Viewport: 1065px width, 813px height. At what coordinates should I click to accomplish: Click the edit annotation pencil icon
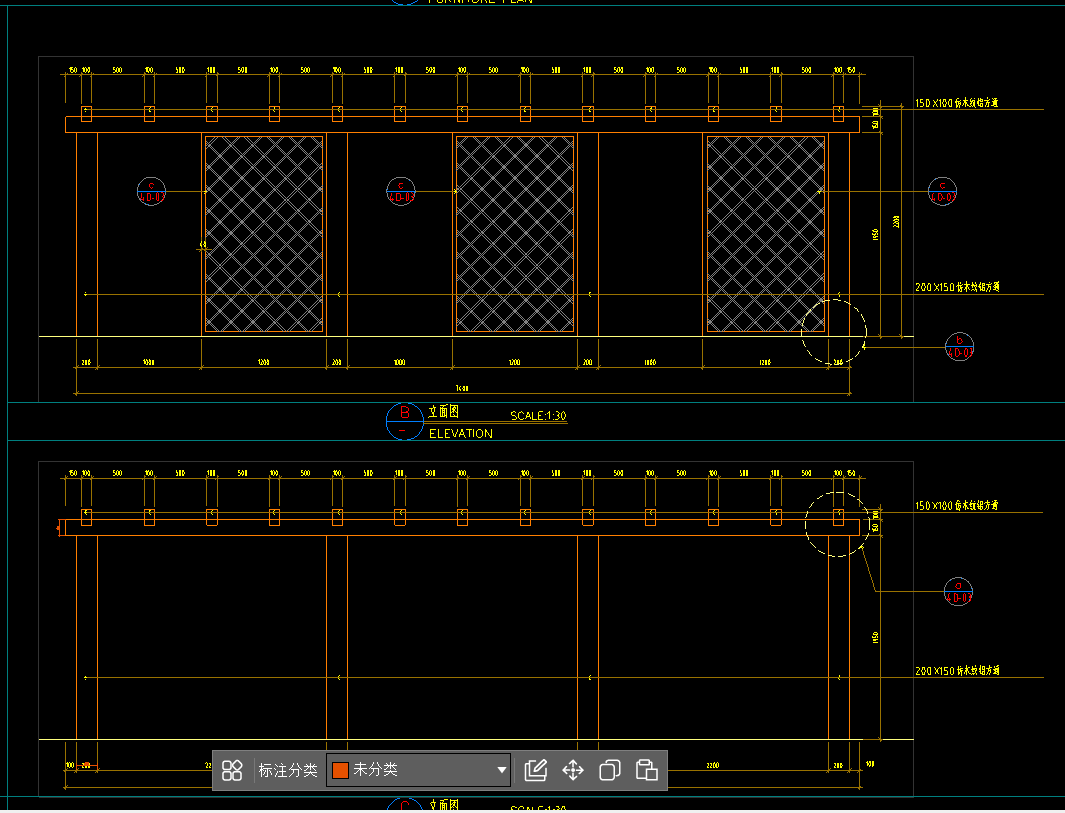pyautogui.click(x=536, y=770)
